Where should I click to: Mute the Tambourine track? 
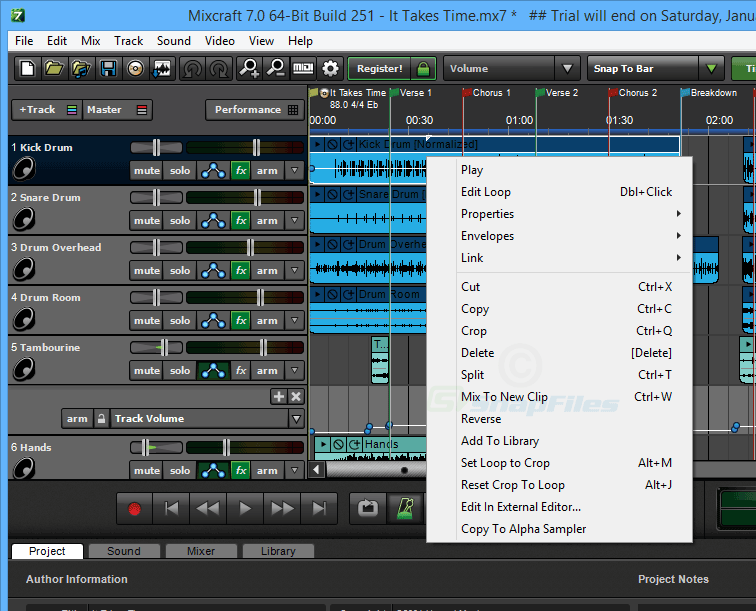[147, 371]
